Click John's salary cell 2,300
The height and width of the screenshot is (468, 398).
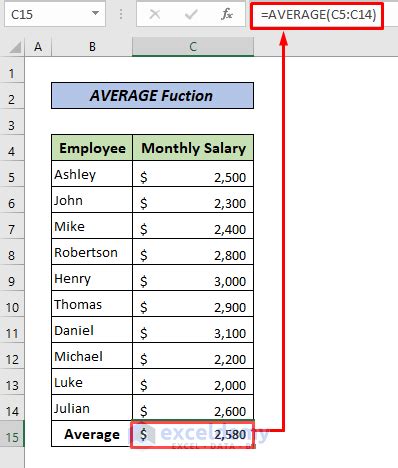[193, 200]
